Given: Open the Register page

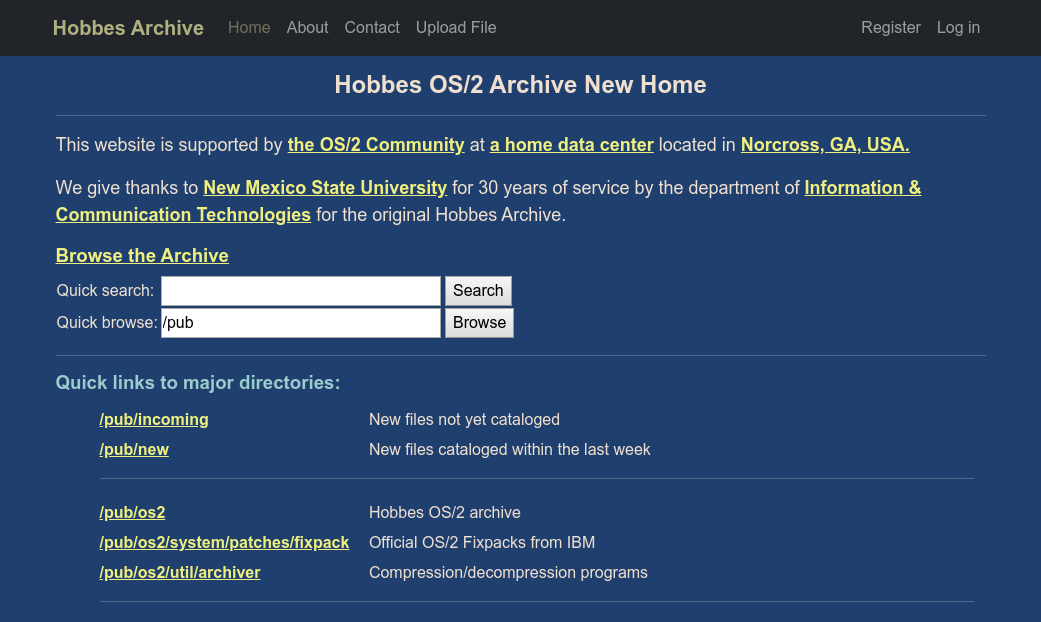Looking at the screenshot, I should (891, 28).
